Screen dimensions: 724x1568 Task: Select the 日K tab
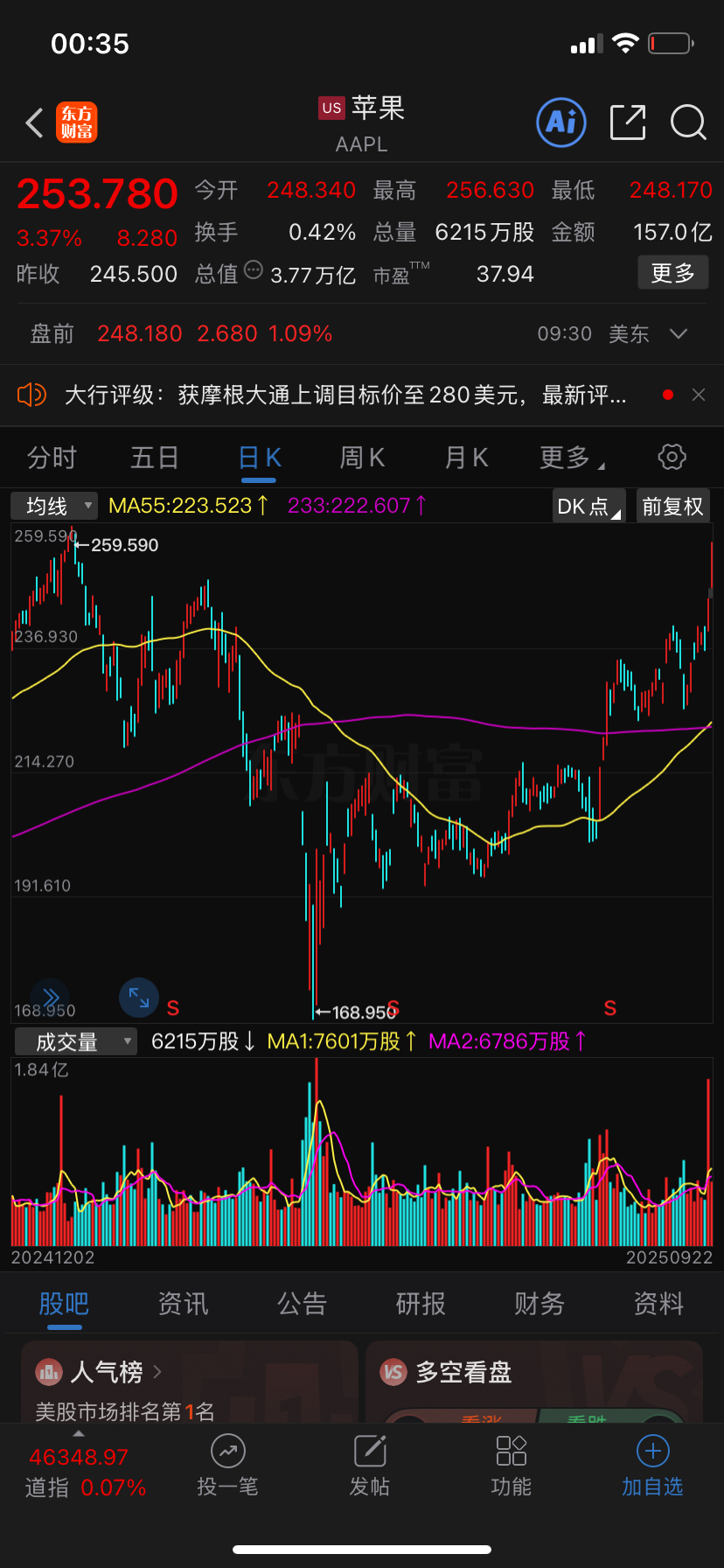pyautogui.click(x=260, y=457)
